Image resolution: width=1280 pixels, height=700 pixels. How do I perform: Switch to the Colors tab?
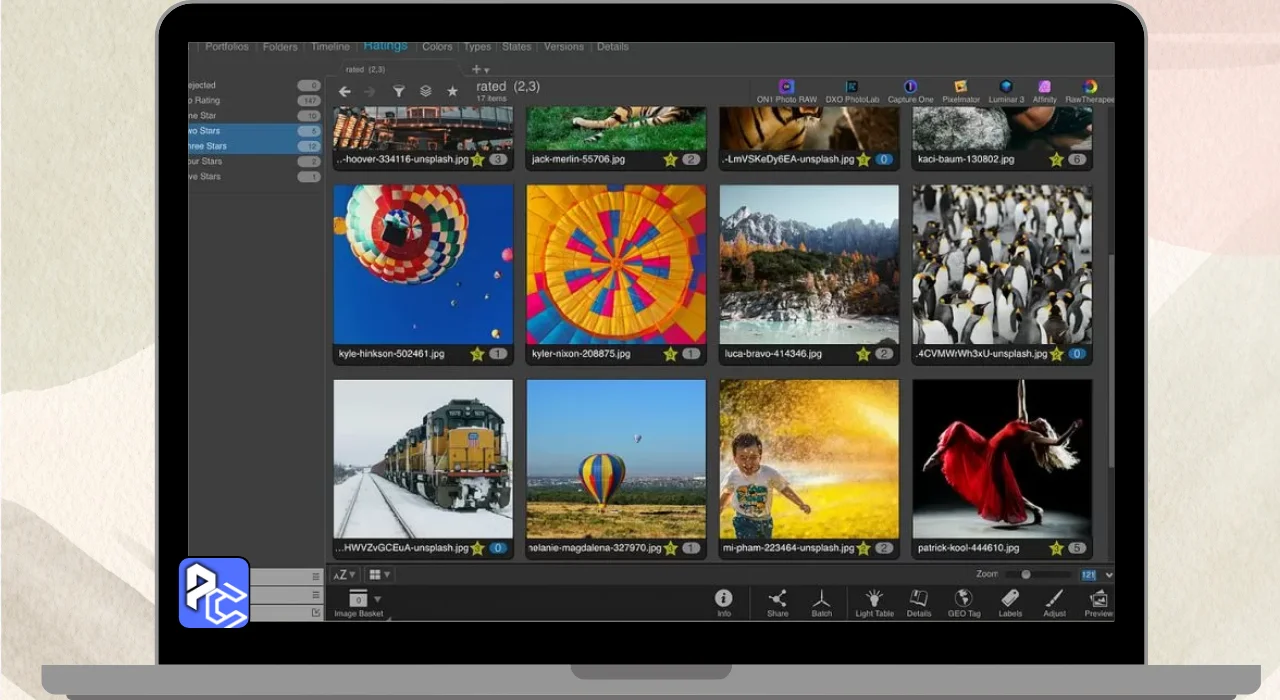(x=437, y=47)
